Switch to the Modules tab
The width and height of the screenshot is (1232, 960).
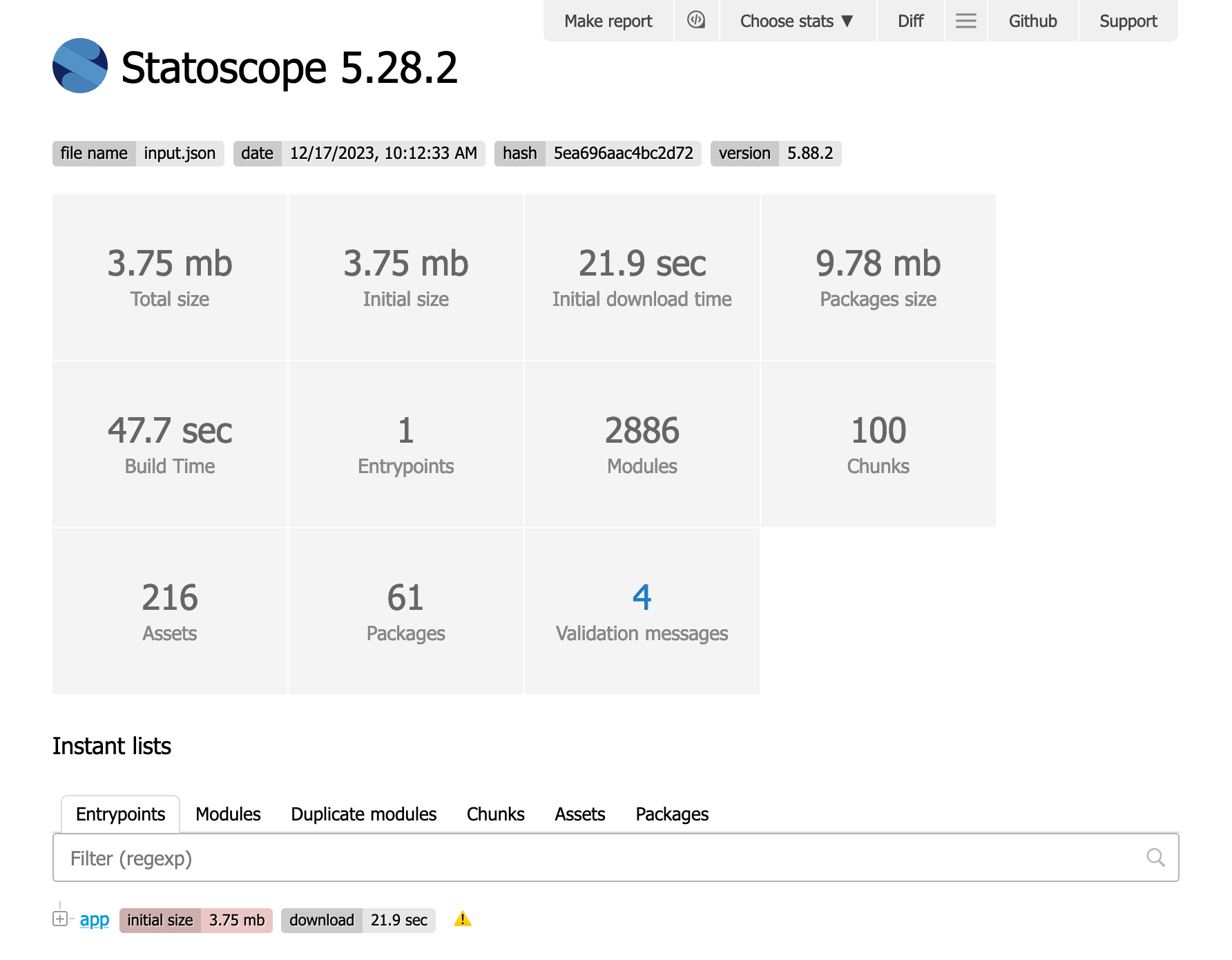(227, 814)
